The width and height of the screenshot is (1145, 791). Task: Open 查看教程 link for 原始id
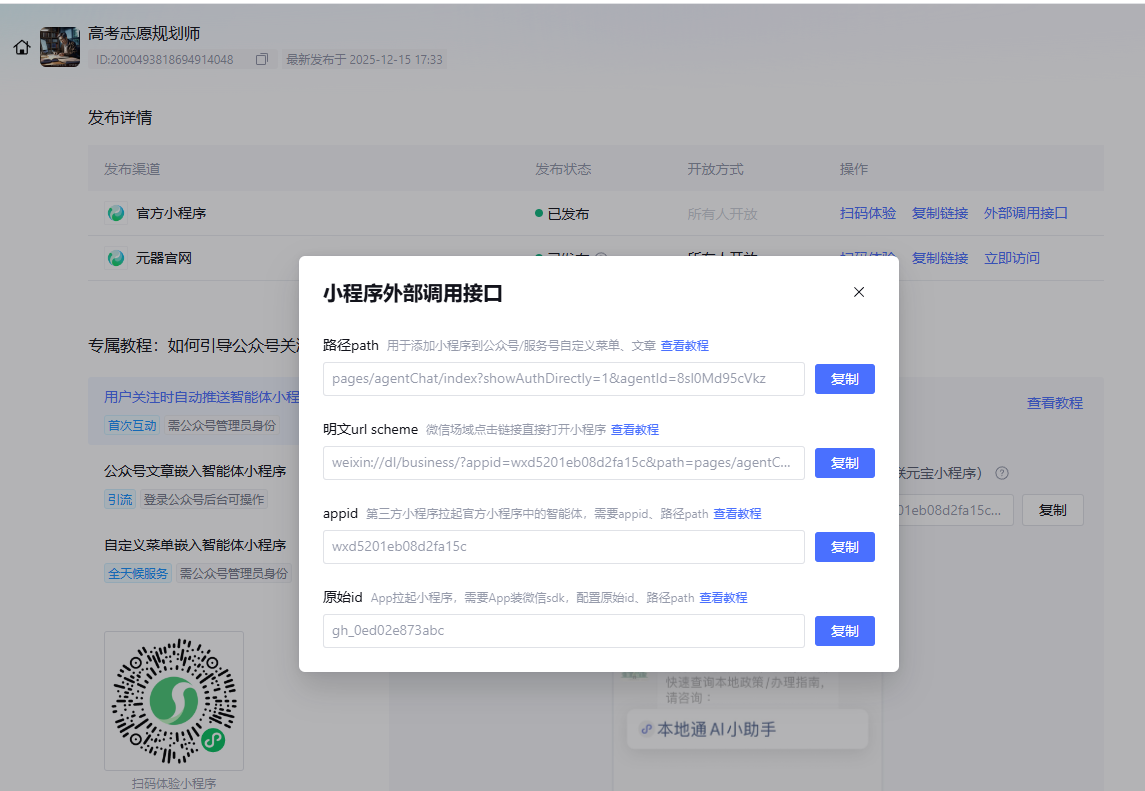point(723,597)
